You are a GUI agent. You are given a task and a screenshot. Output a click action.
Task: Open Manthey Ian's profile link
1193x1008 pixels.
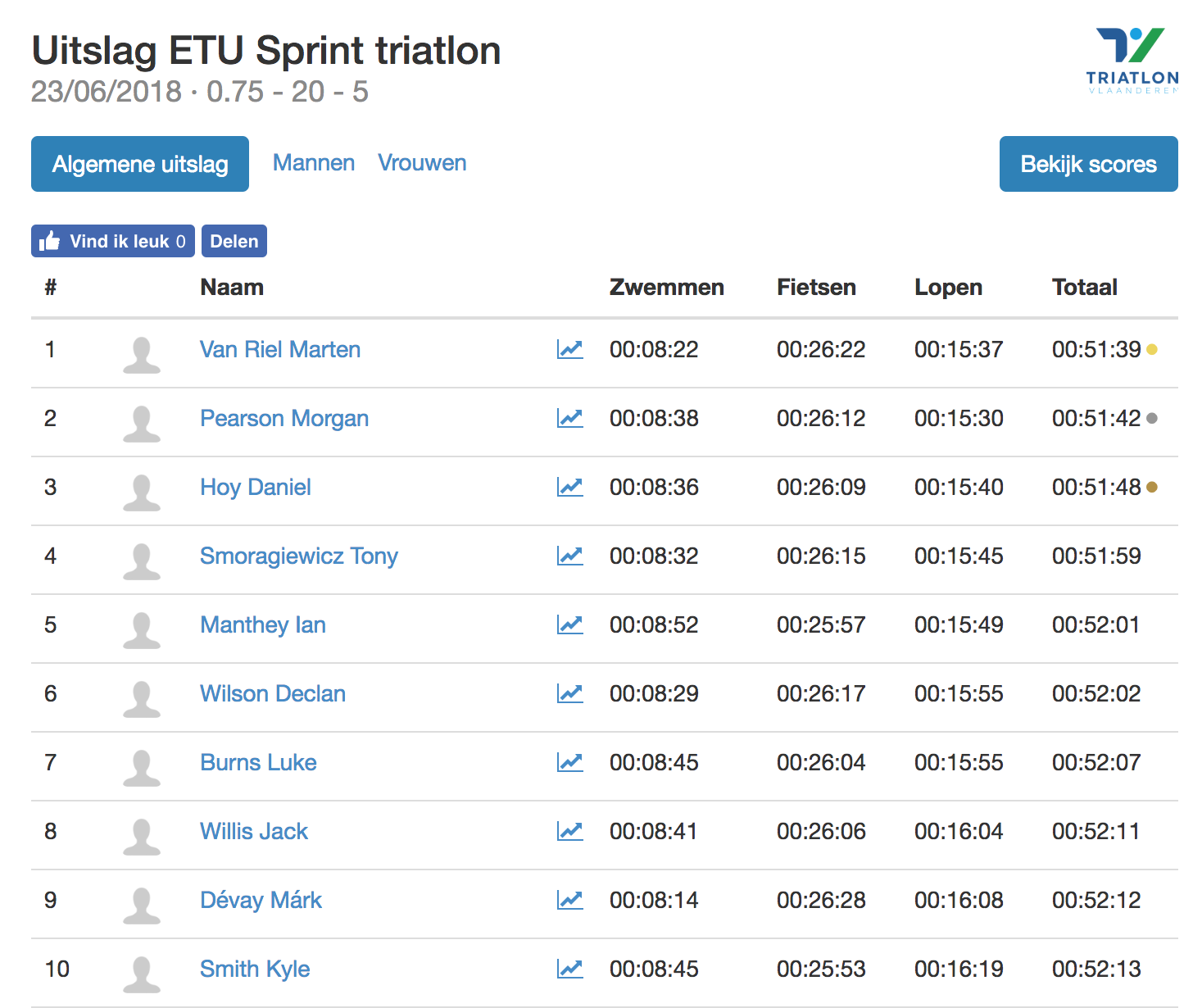point(263,625)
